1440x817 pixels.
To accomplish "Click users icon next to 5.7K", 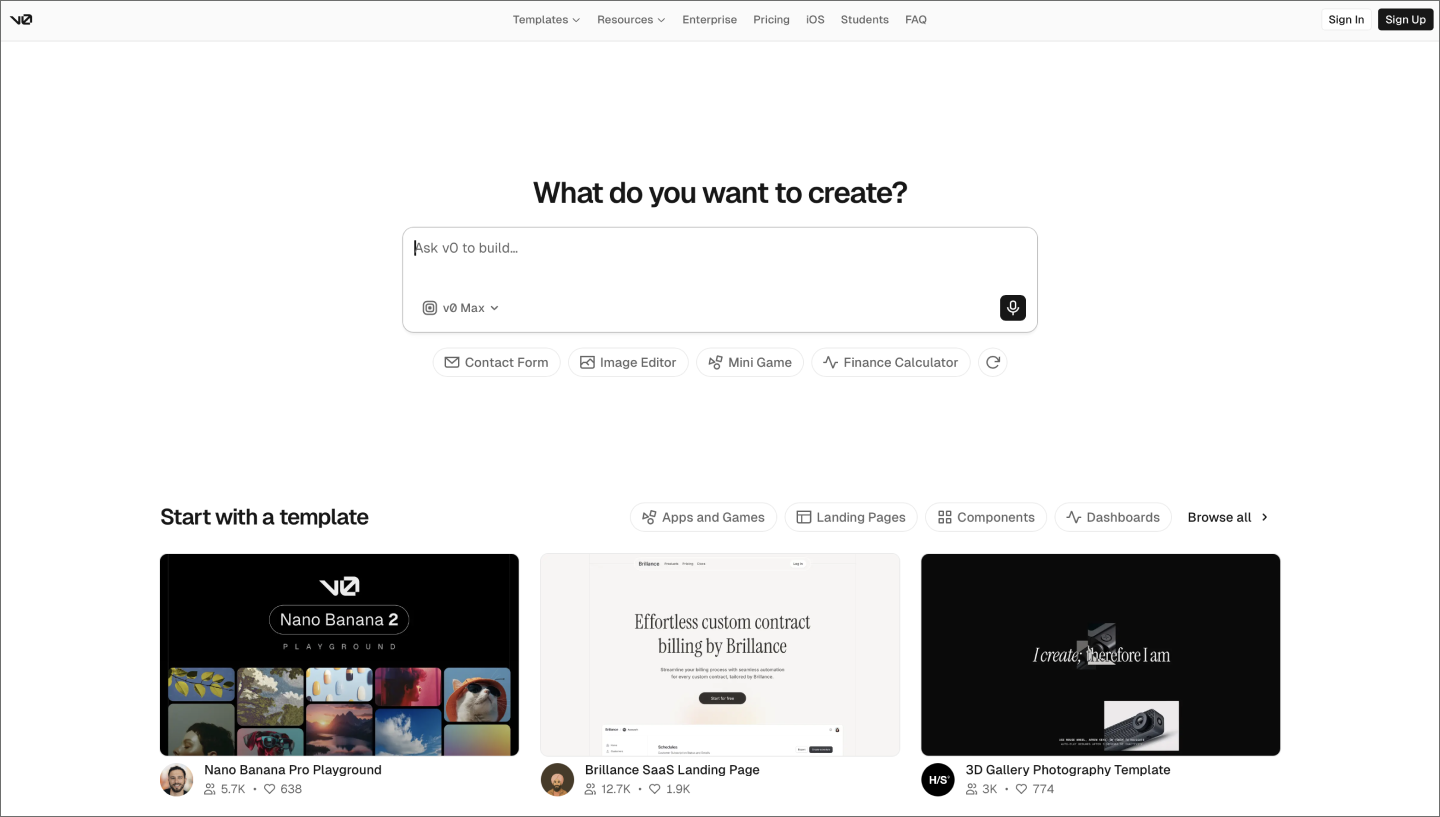I will (210, 789).
